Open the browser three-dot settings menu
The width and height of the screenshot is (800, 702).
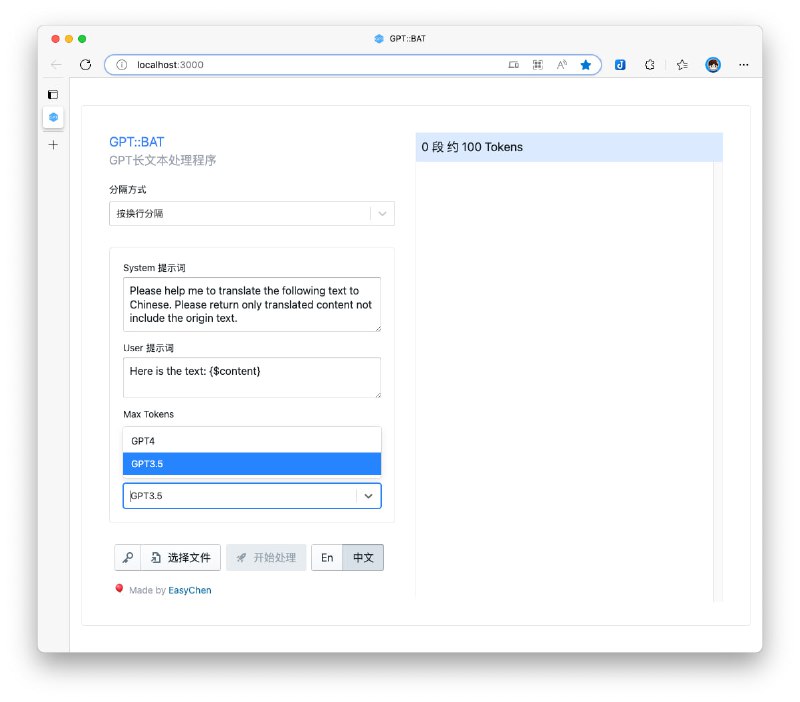pyautogui.click(x=743, y=64)
